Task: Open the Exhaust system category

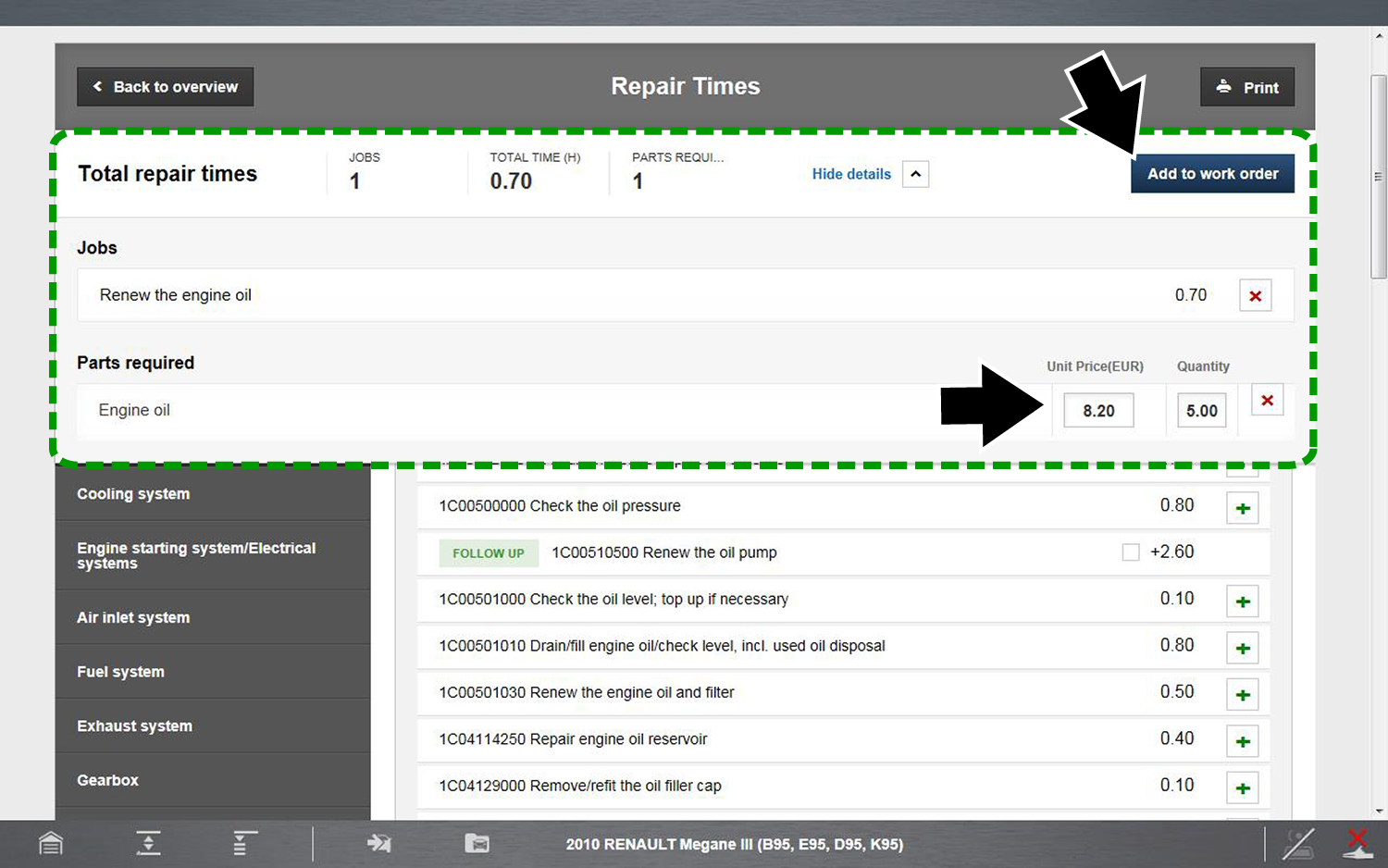Action: click(x=134, y=726)
